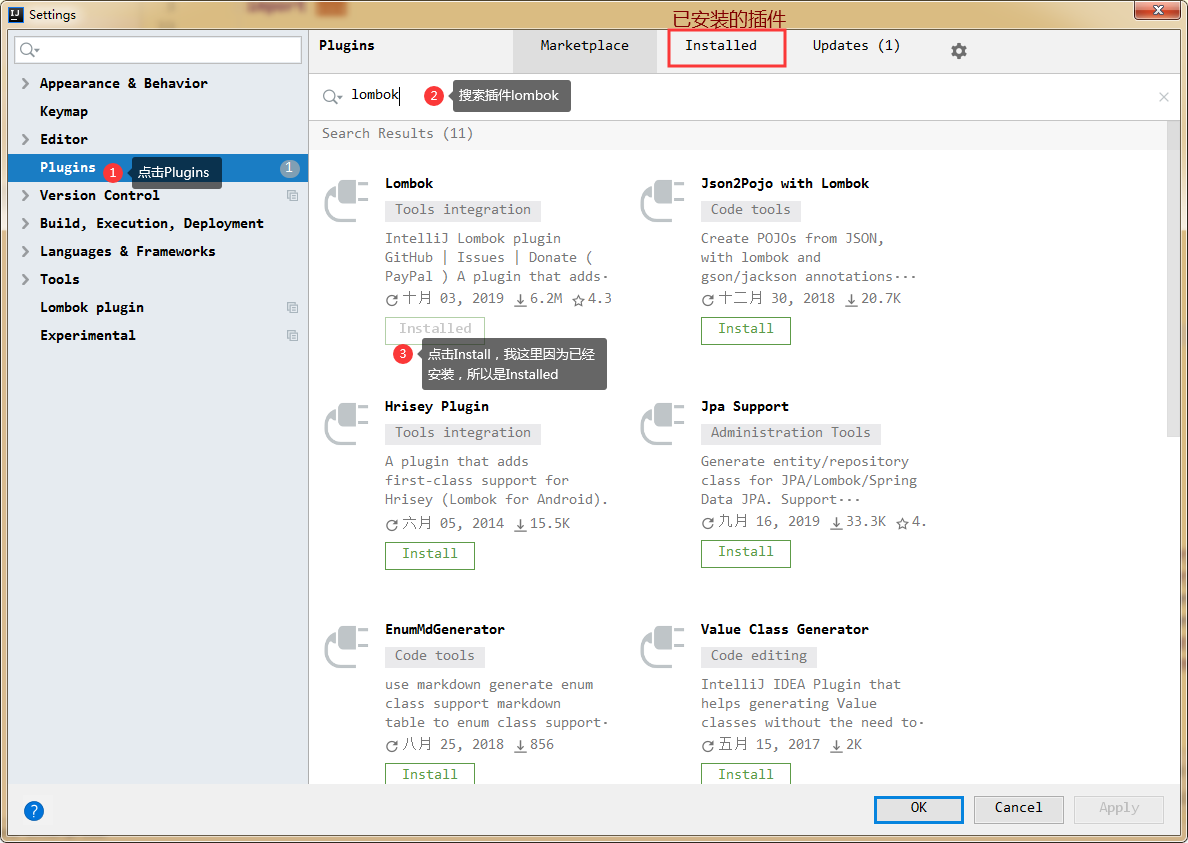
Task: Click the EnumMdGenerator plugin icon
Action: click(346, 647)
